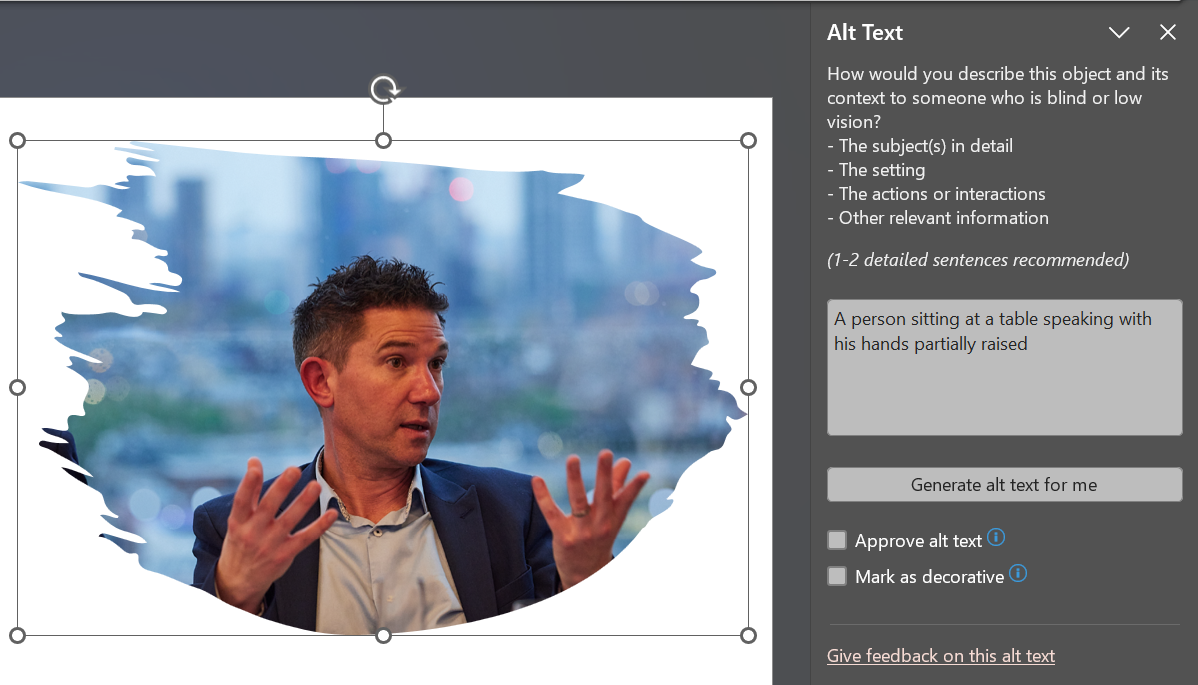Image resolution: width=1198 pixels, height=685 pixels.
Task: Click the 'The subject(s) in detail' guidance line
Action: pyautogui.click(x=920, y=146)
